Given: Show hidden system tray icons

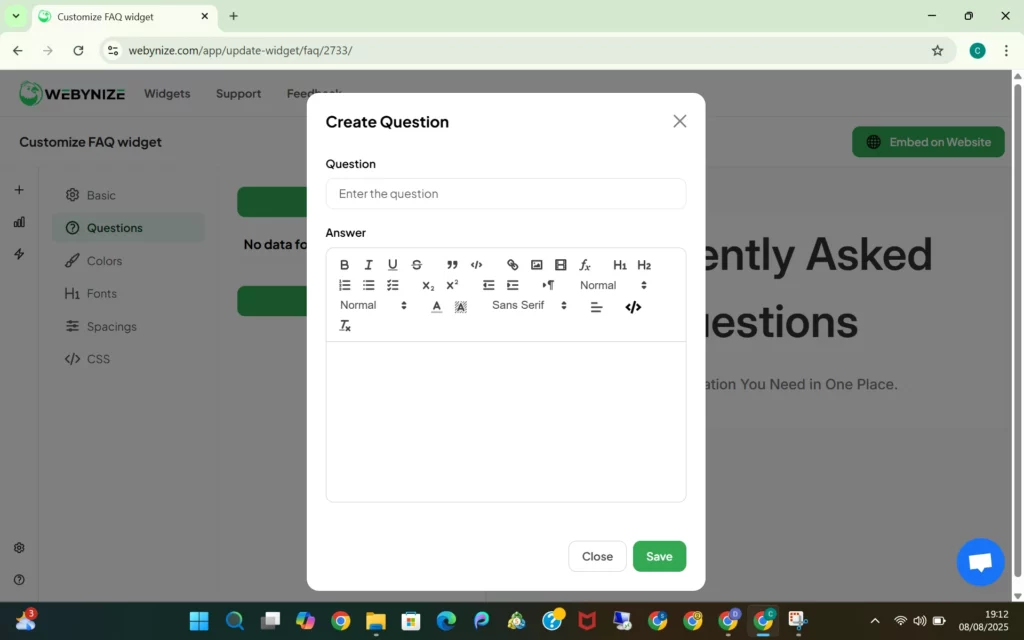Looking at the screenshot, I should point(874,620).
